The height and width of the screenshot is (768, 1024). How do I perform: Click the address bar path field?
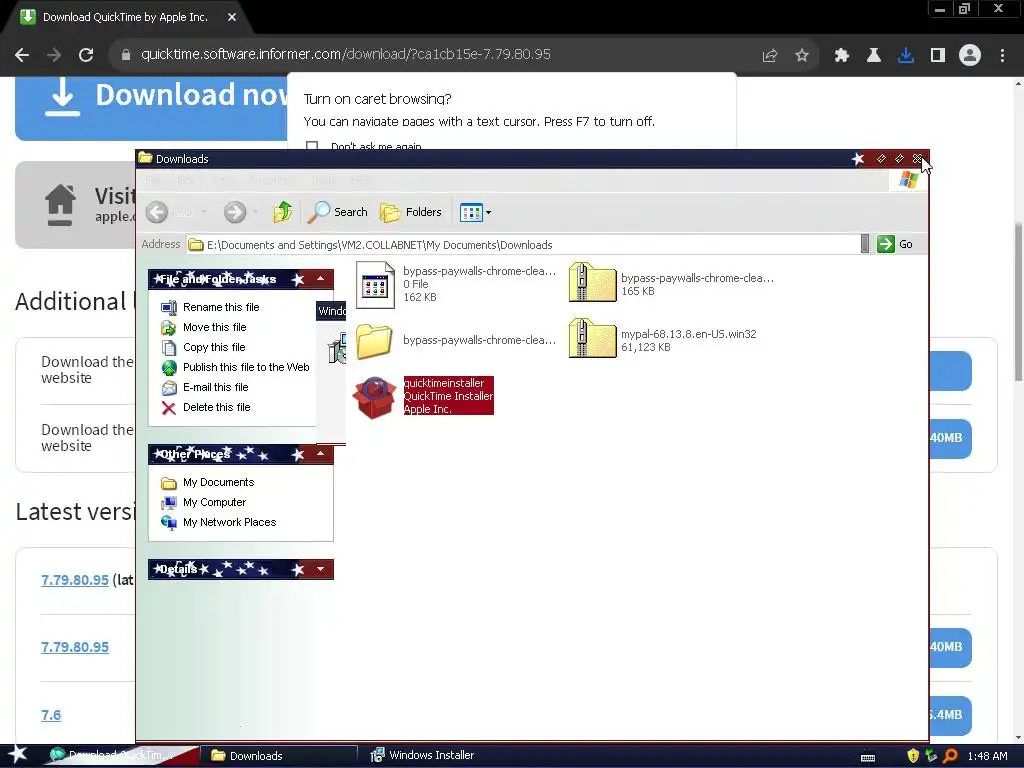pyautogui.click(x=522, y=245)
